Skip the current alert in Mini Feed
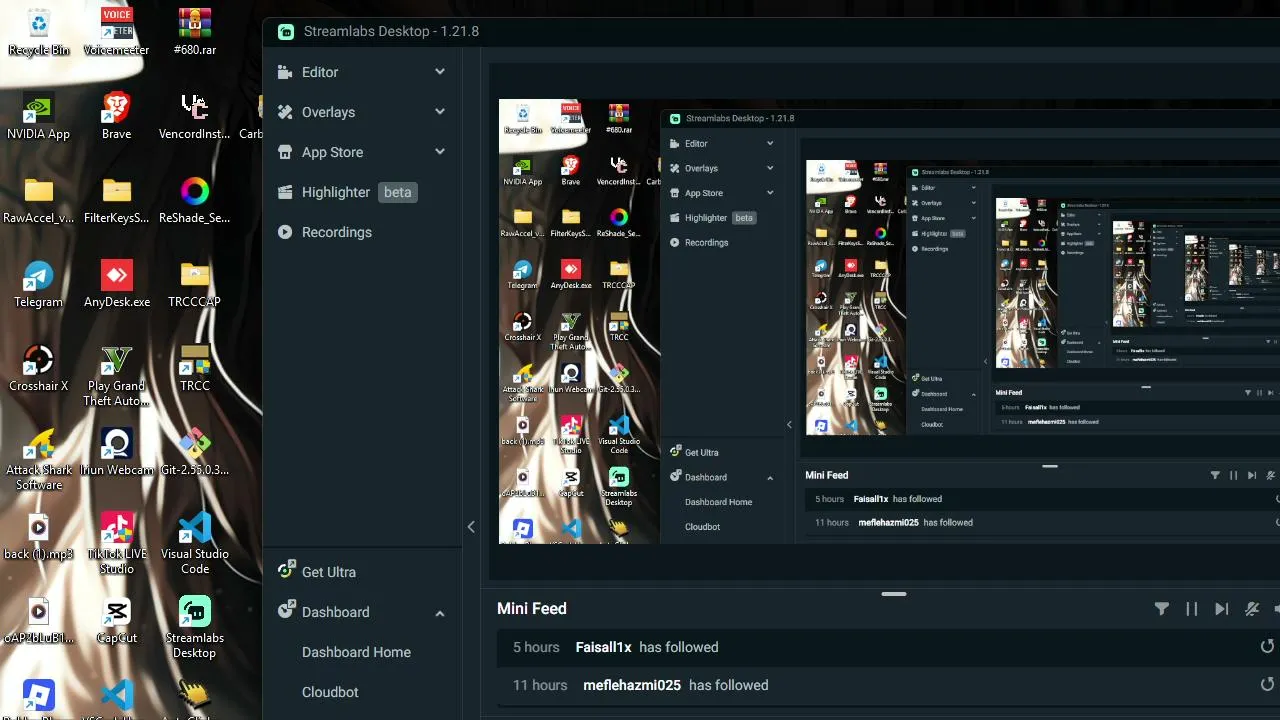This screenshot has height=720, width=1280. (1222, 609)
